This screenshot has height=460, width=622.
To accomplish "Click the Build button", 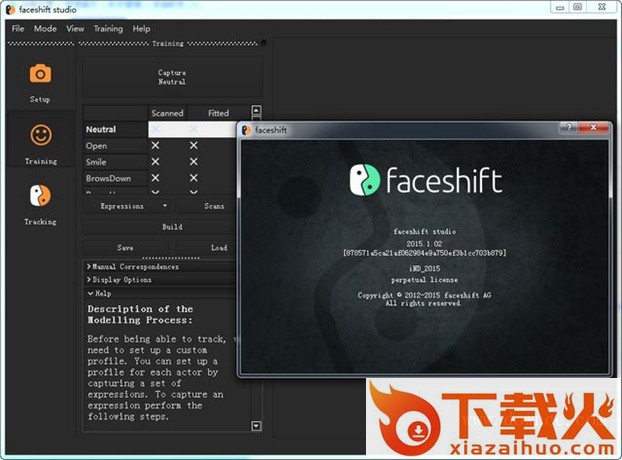I will point(172,227).
